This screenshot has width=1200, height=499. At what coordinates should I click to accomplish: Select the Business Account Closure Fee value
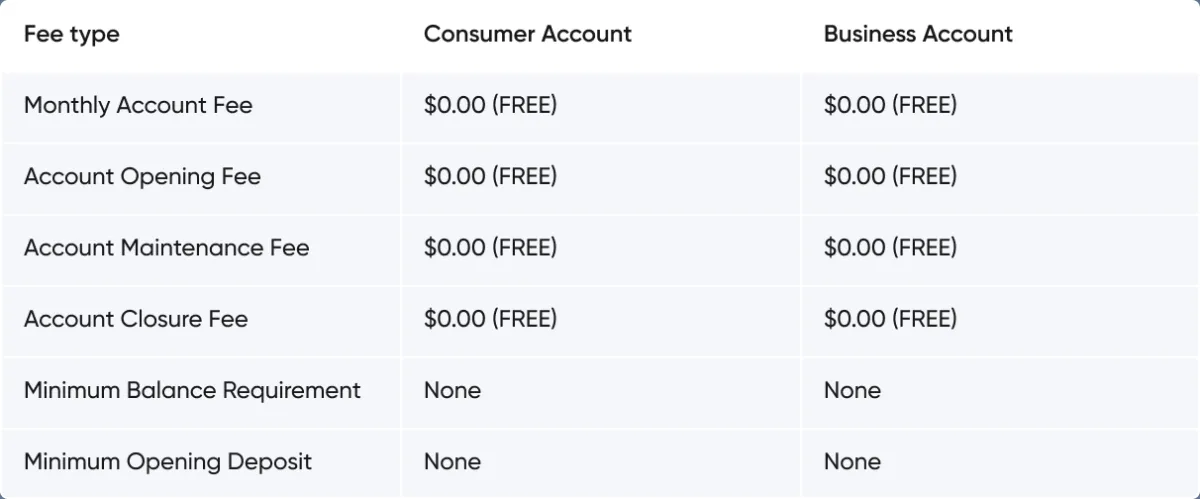(x=890, y=319)
